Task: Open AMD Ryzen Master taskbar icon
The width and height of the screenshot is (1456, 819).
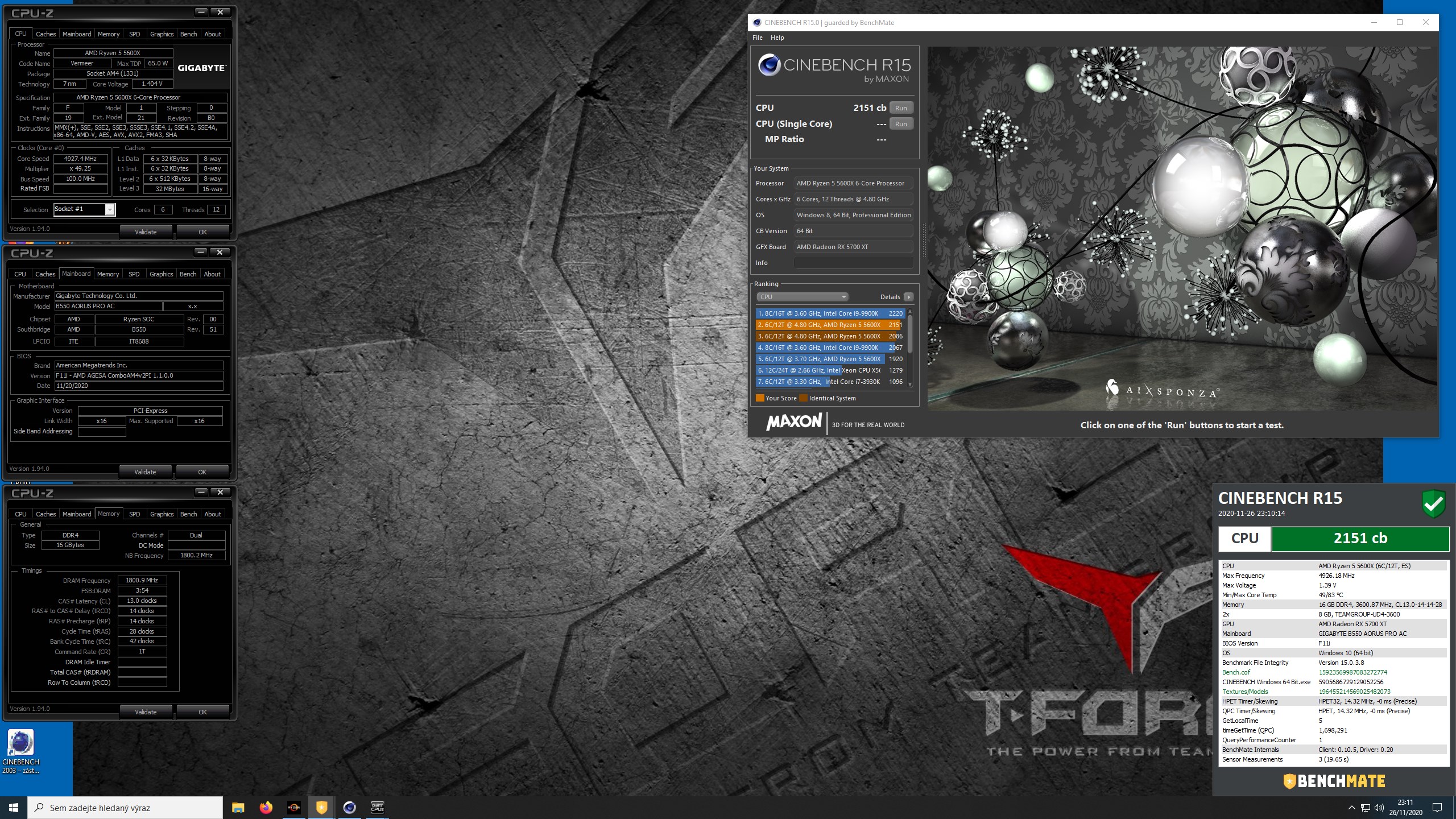Action: pos(293,807)
